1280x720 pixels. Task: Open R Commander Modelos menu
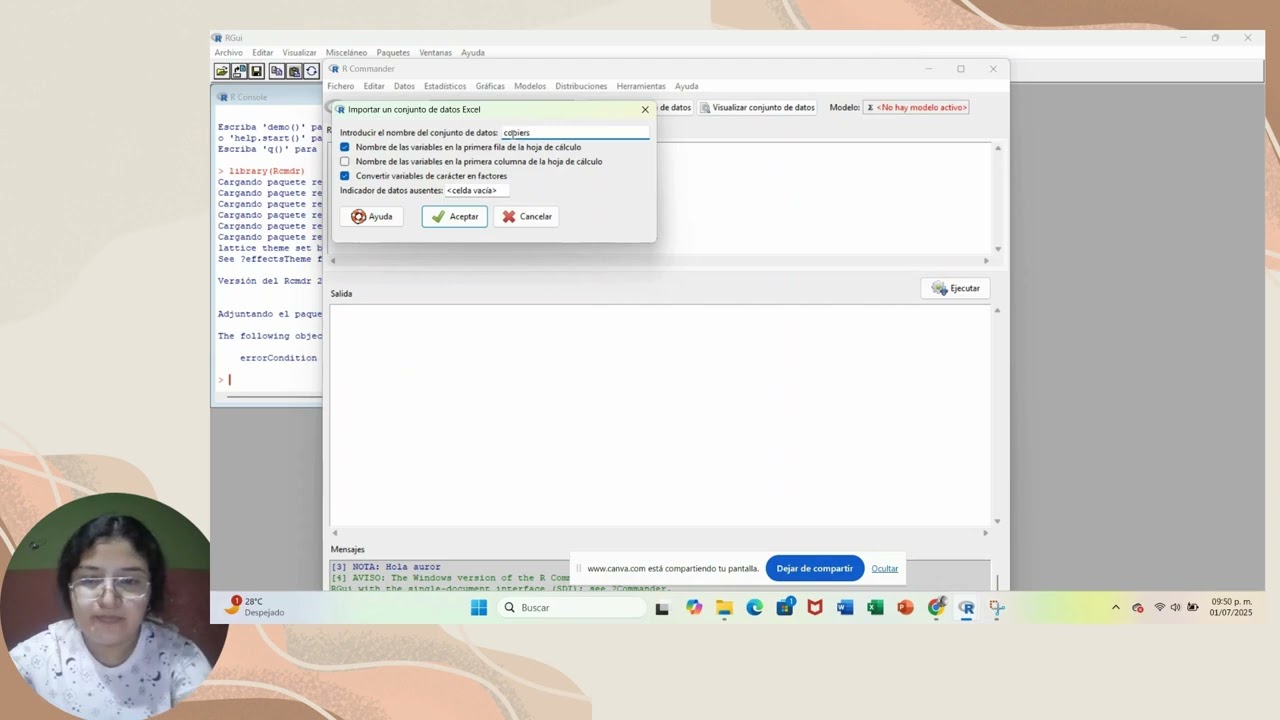click(530, 86)
